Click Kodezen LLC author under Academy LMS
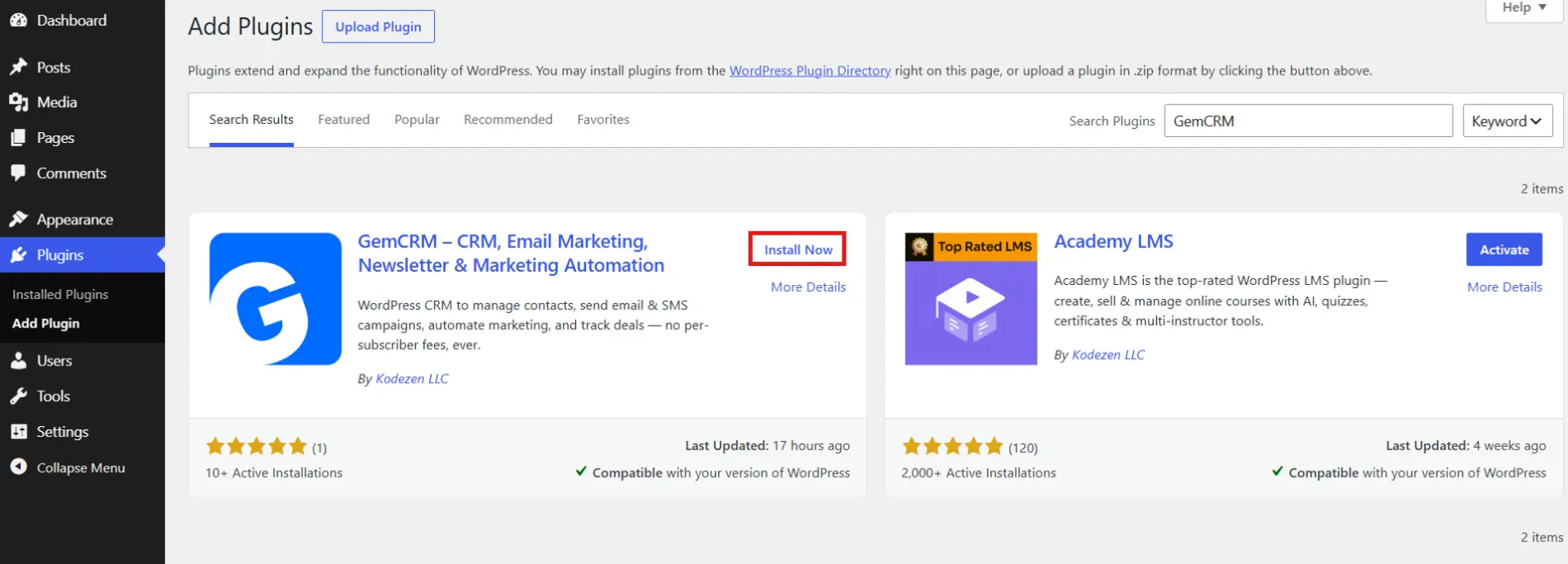Viewport: 1568px width, 564px height. 1108,354
